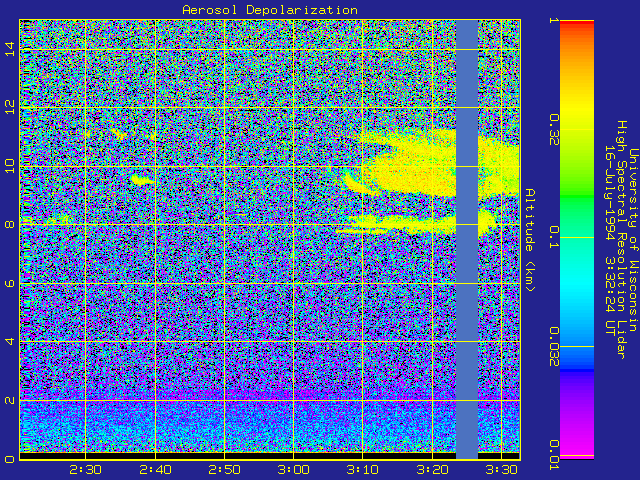Click the colorbar scale label 0.32

coord(553,130)
